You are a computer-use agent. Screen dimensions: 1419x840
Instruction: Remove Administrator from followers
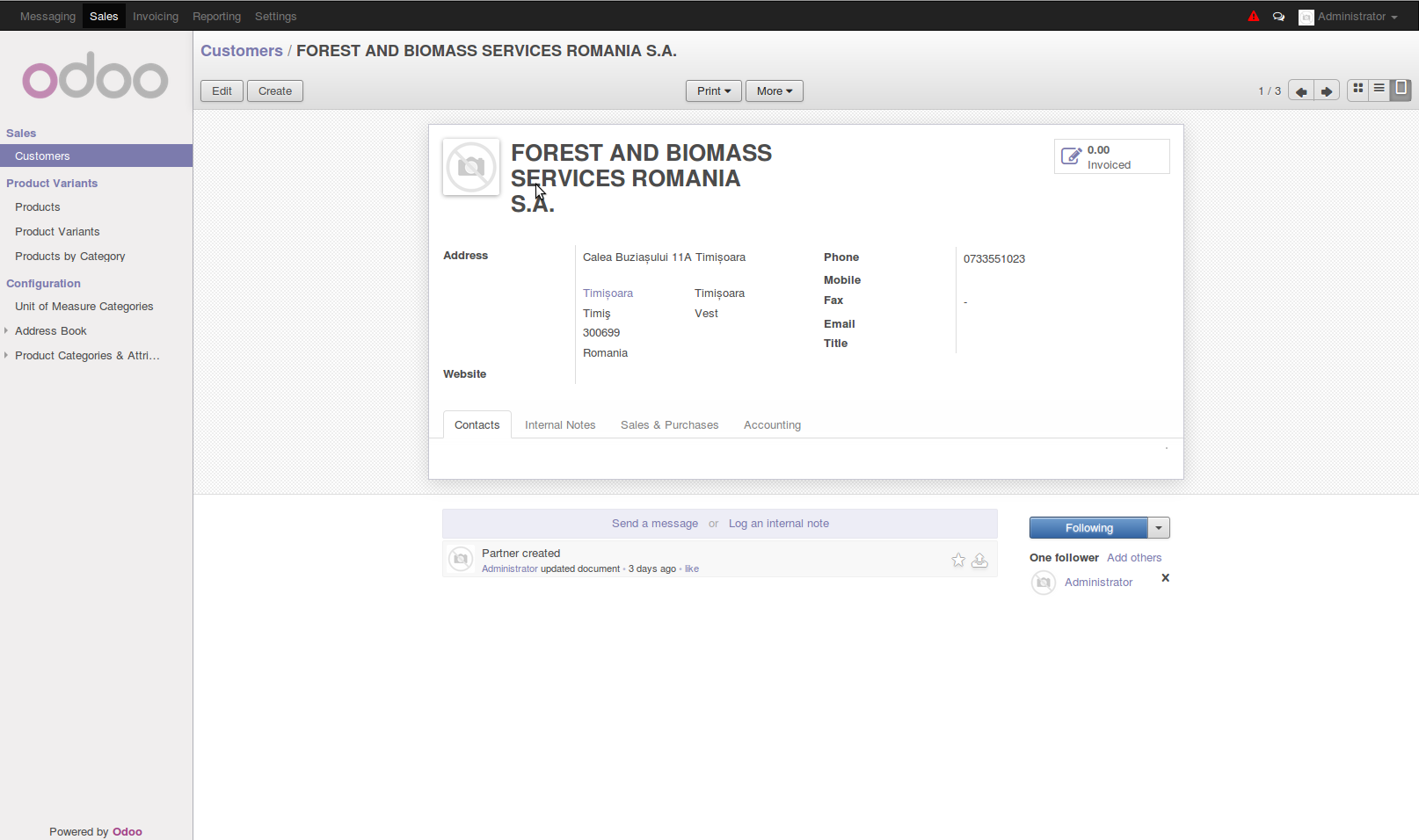1165,578
